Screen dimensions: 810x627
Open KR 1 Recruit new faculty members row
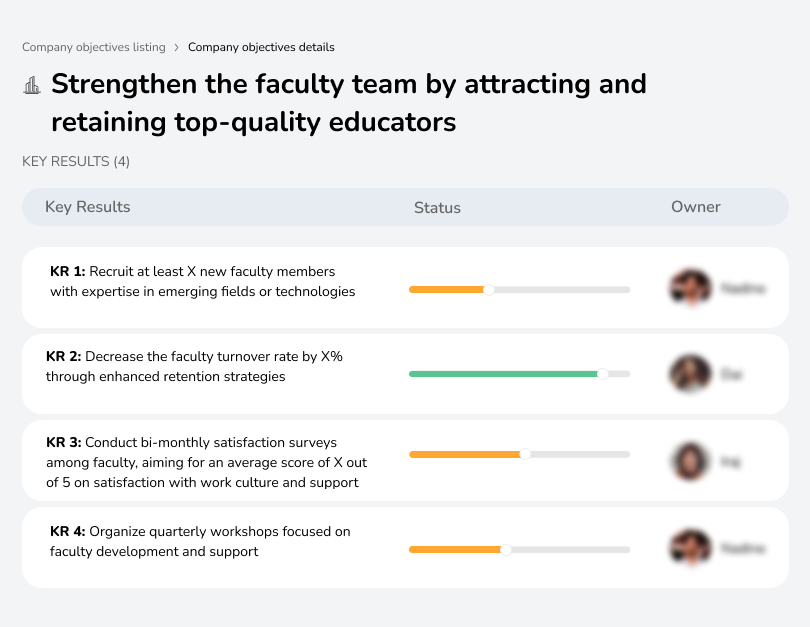pos(203,282)
